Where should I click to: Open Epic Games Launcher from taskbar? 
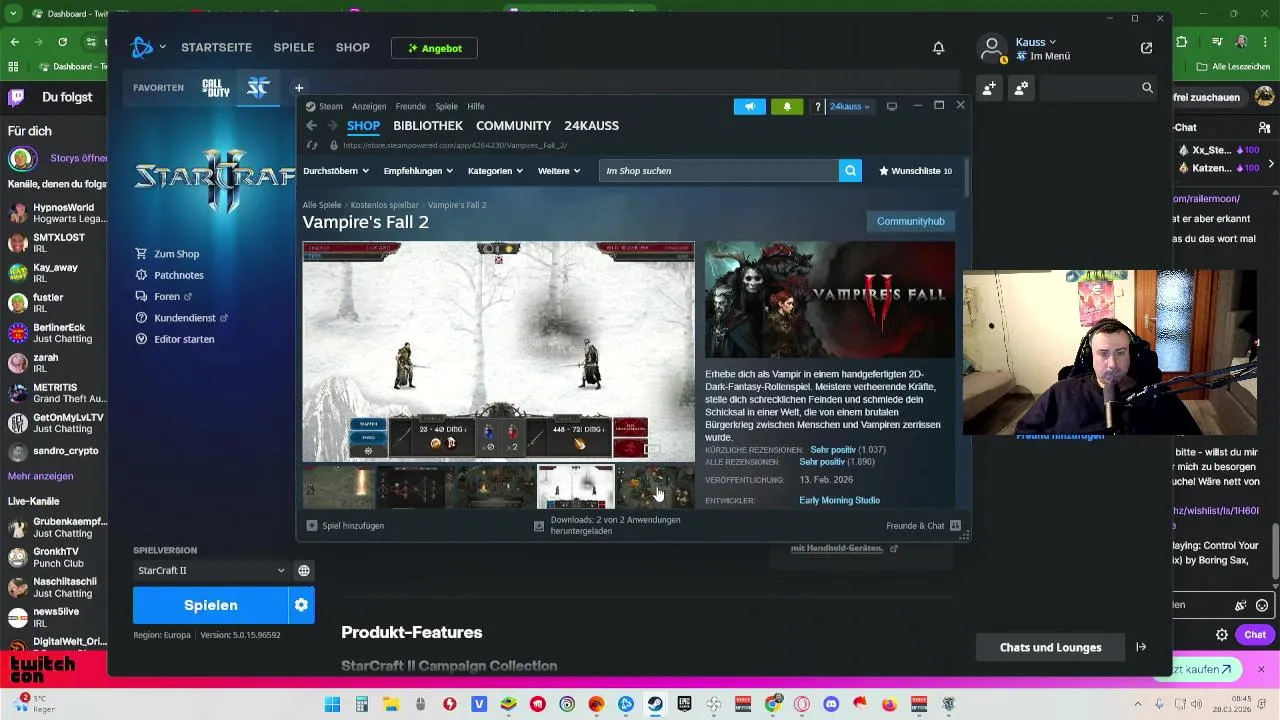click(684, 704)
